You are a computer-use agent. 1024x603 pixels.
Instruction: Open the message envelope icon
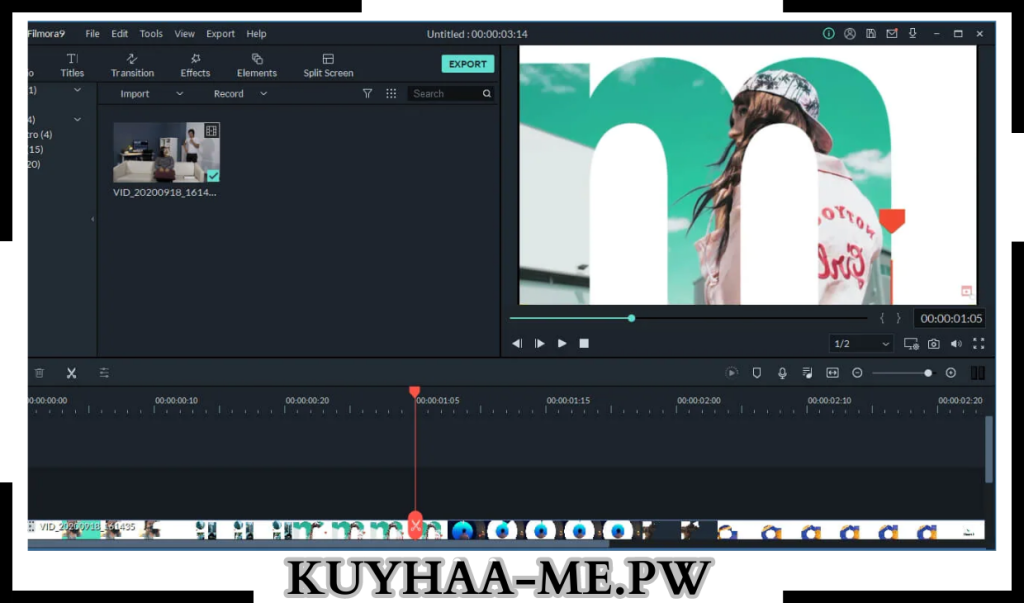pos(891,33)
